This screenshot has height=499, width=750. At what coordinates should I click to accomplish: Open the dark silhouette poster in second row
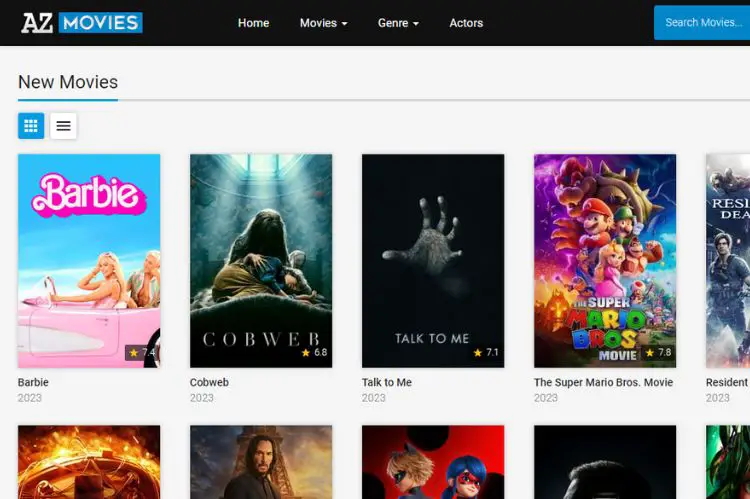[605, 462]
